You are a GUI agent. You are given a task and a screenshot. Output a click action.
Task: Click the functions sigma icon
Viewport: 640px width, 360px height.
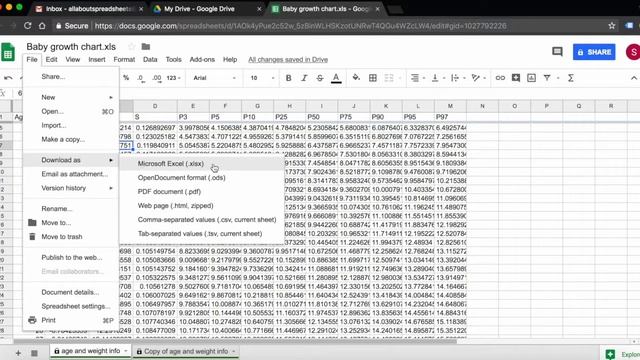point(571,78)
